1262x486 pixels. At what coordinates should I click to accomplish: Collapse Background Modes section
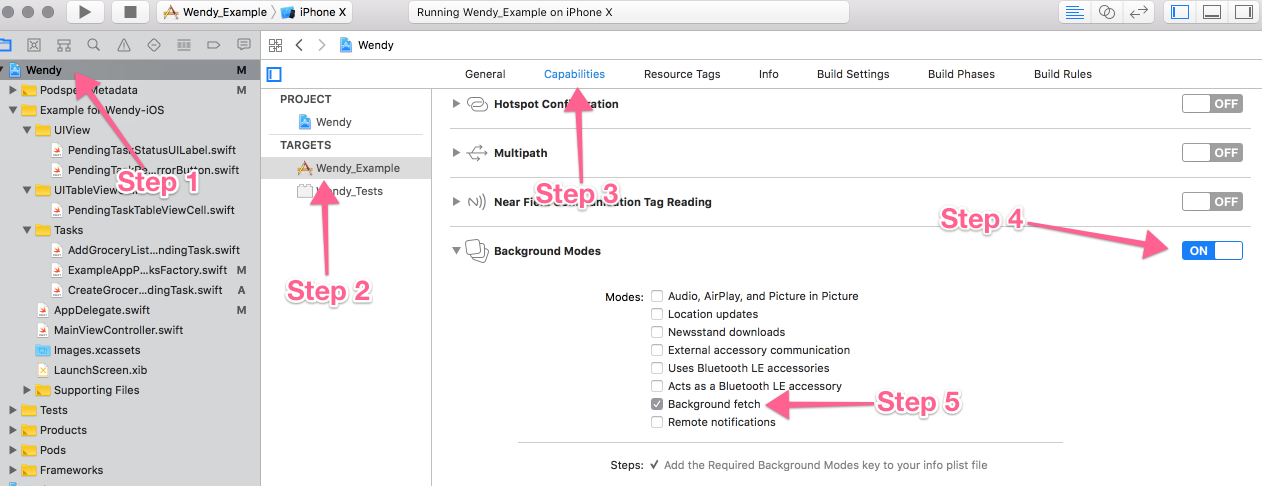click(x=457, y=251)
